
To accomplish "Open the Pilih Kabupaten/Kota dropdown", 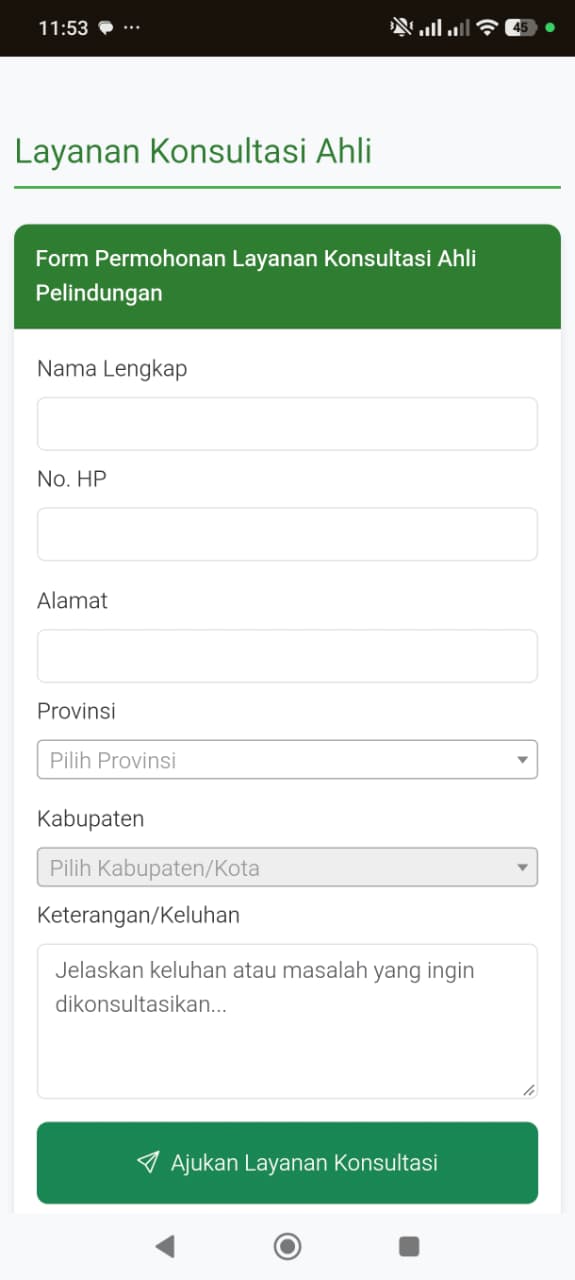I will pos(287,867).
